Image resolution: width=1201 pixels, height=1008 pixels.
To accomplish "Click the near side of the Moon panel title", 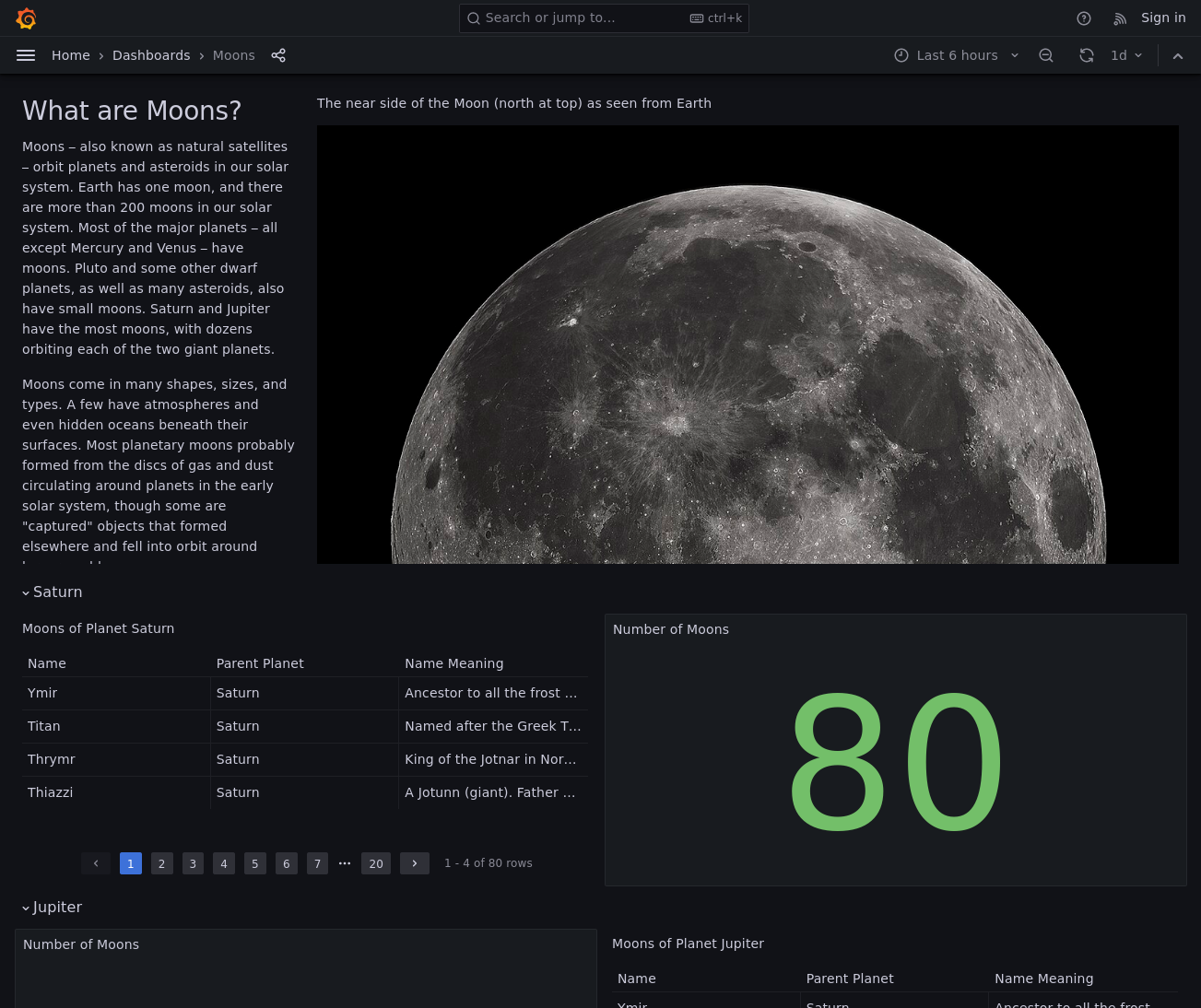I will (x=514, y=103).
